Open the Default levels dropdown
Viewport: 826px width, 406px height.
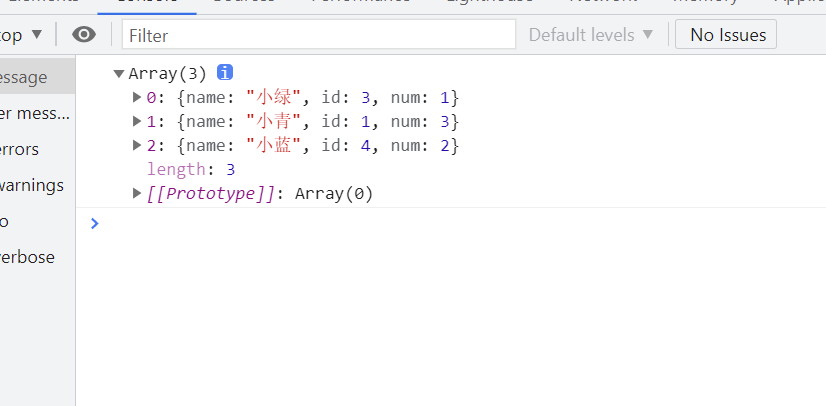(x=590, y=35)
